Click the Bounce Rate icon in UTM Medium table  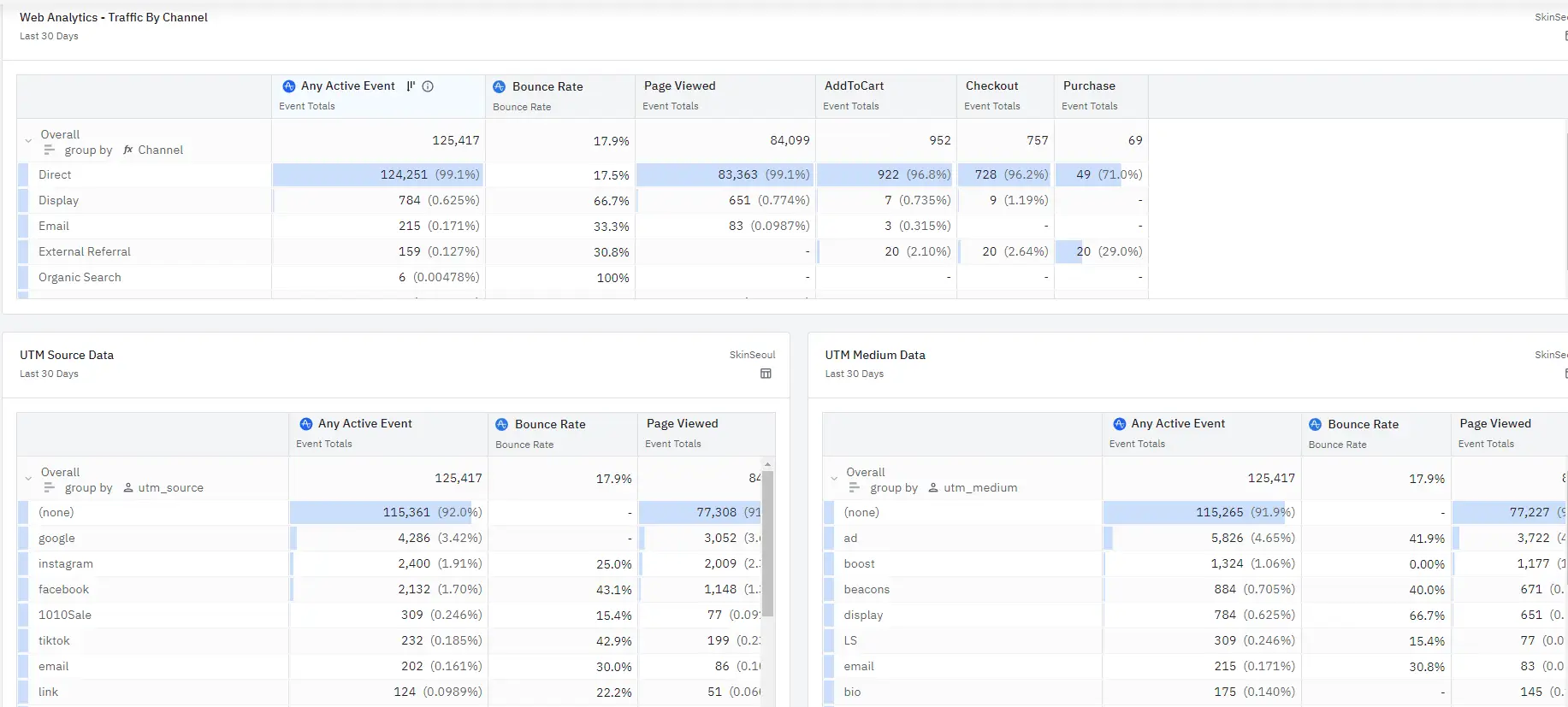(x=1315, y=425)
